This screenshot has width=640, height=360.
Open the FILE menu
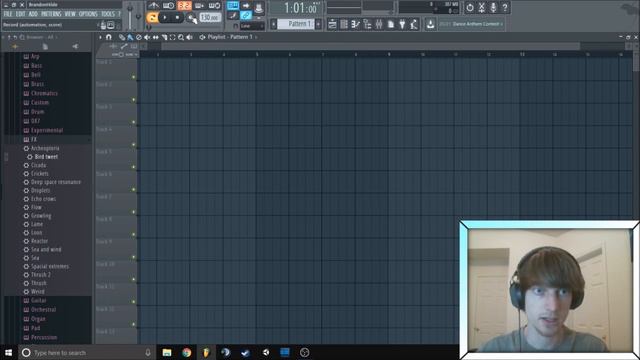click(x=8, y=14)
